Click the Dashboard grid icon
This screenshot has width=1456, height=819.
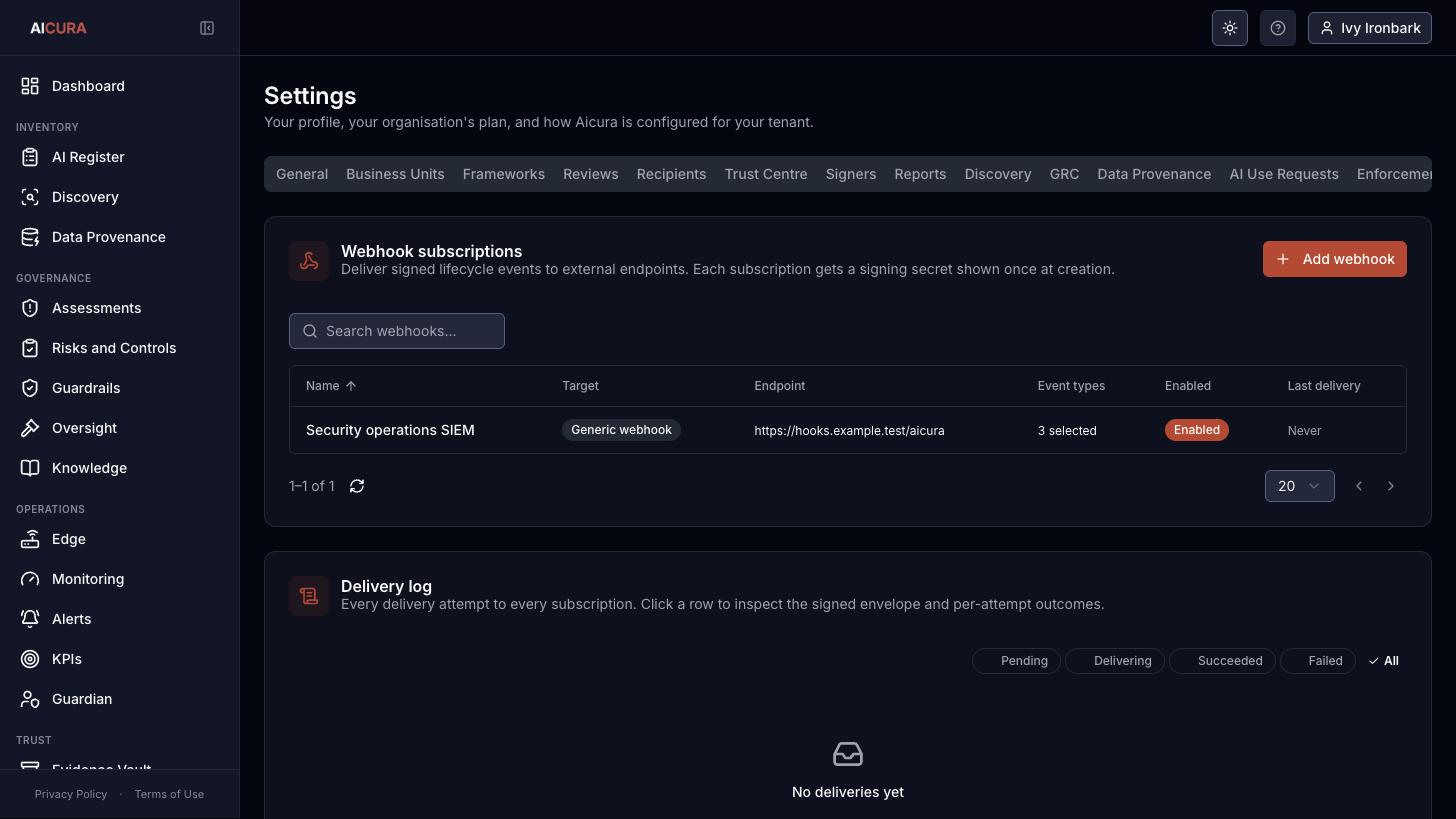[30, 86]
